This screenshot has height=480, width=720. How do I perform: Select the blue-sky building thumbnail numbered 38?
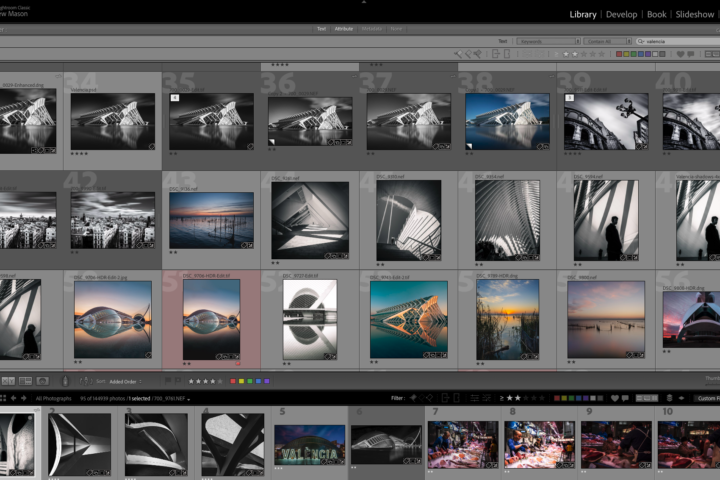pos(507,121)
